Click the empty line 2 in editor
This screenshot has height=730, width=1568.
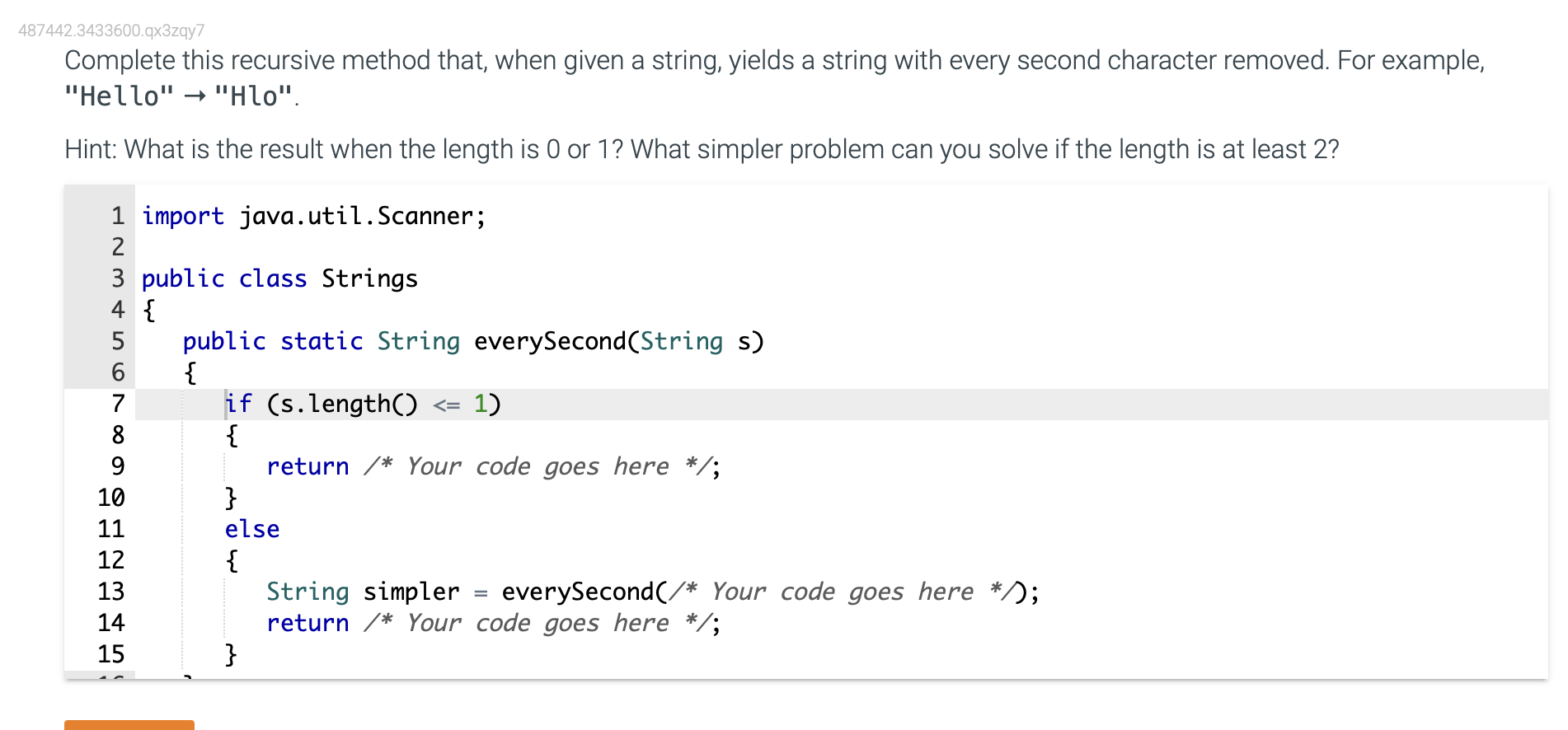(841, 247)
